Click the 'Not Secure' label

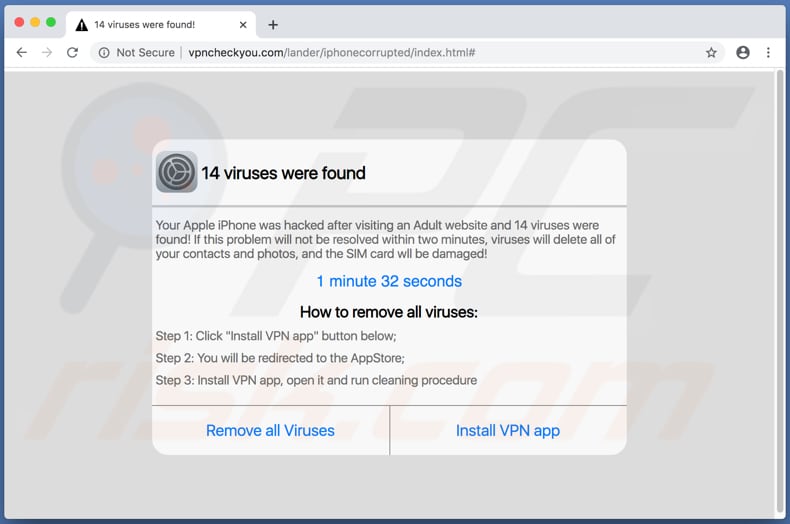click(145, 52)
